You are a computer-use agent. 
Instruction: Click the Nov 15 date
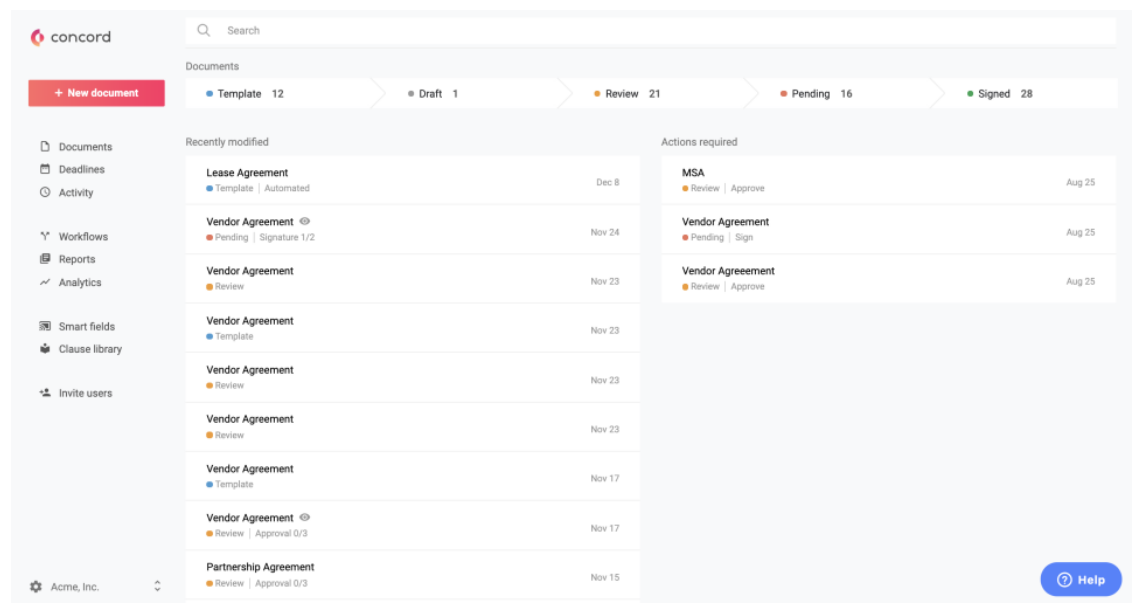coord(605,577)
